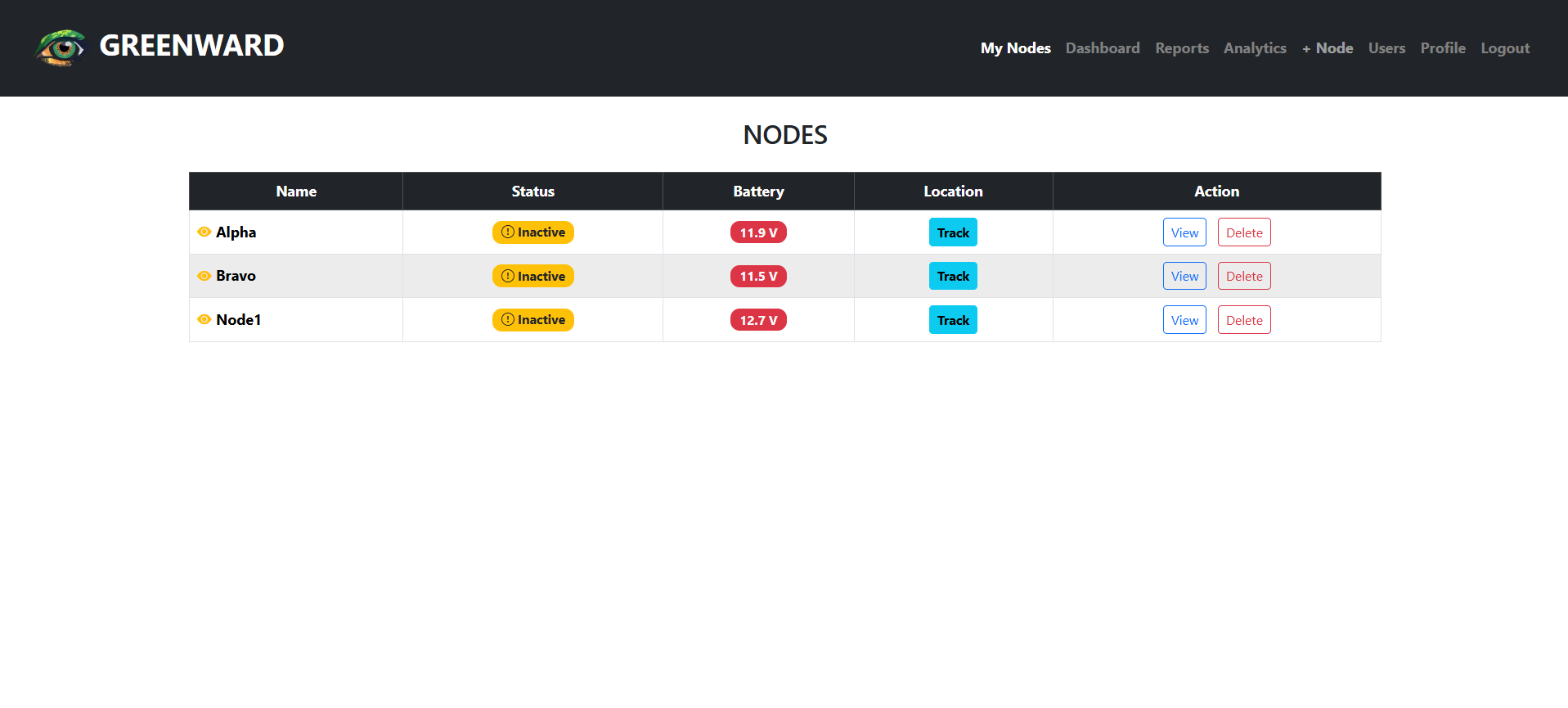1568x708 pixels.
Task: View details of the Node1 node
Action: [1184, 320]
